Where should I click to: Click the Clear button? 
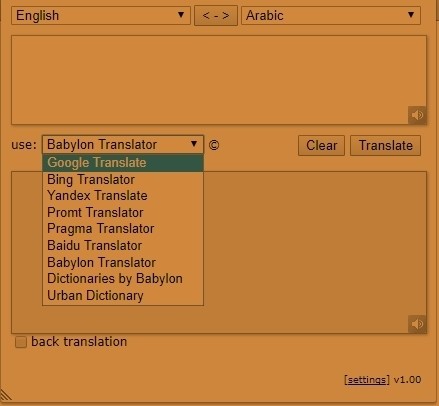point(321,145)
